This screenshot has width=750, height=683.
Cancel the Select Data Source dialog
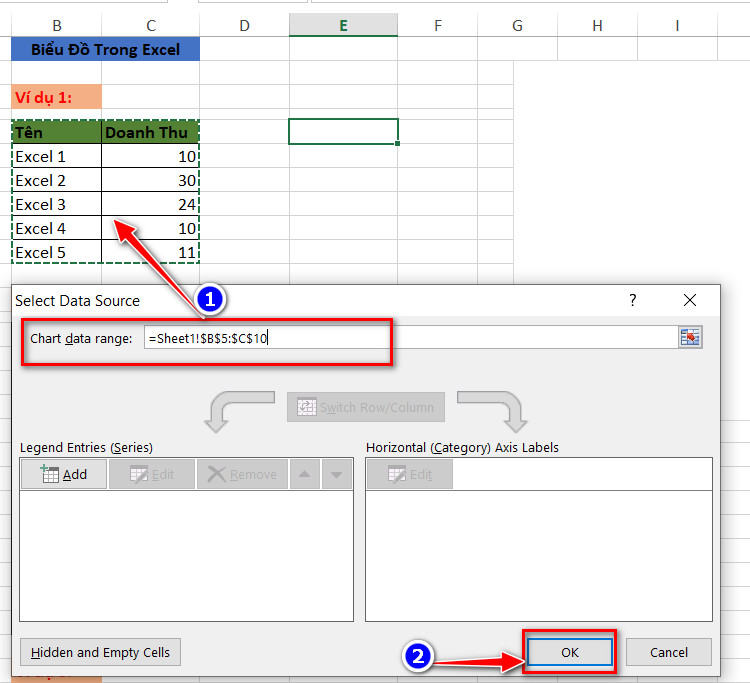(669, 652)
